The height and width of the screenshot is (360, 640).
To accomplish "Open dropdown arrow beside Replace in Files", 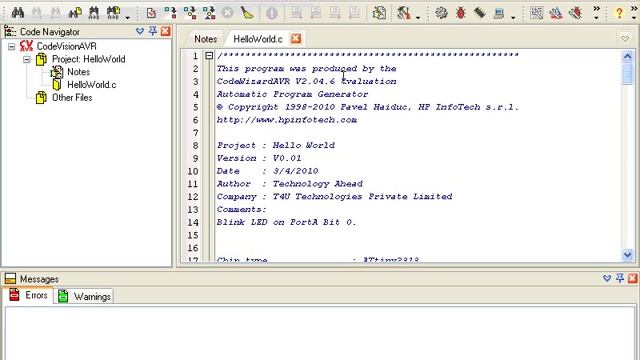I will (127, 17).
